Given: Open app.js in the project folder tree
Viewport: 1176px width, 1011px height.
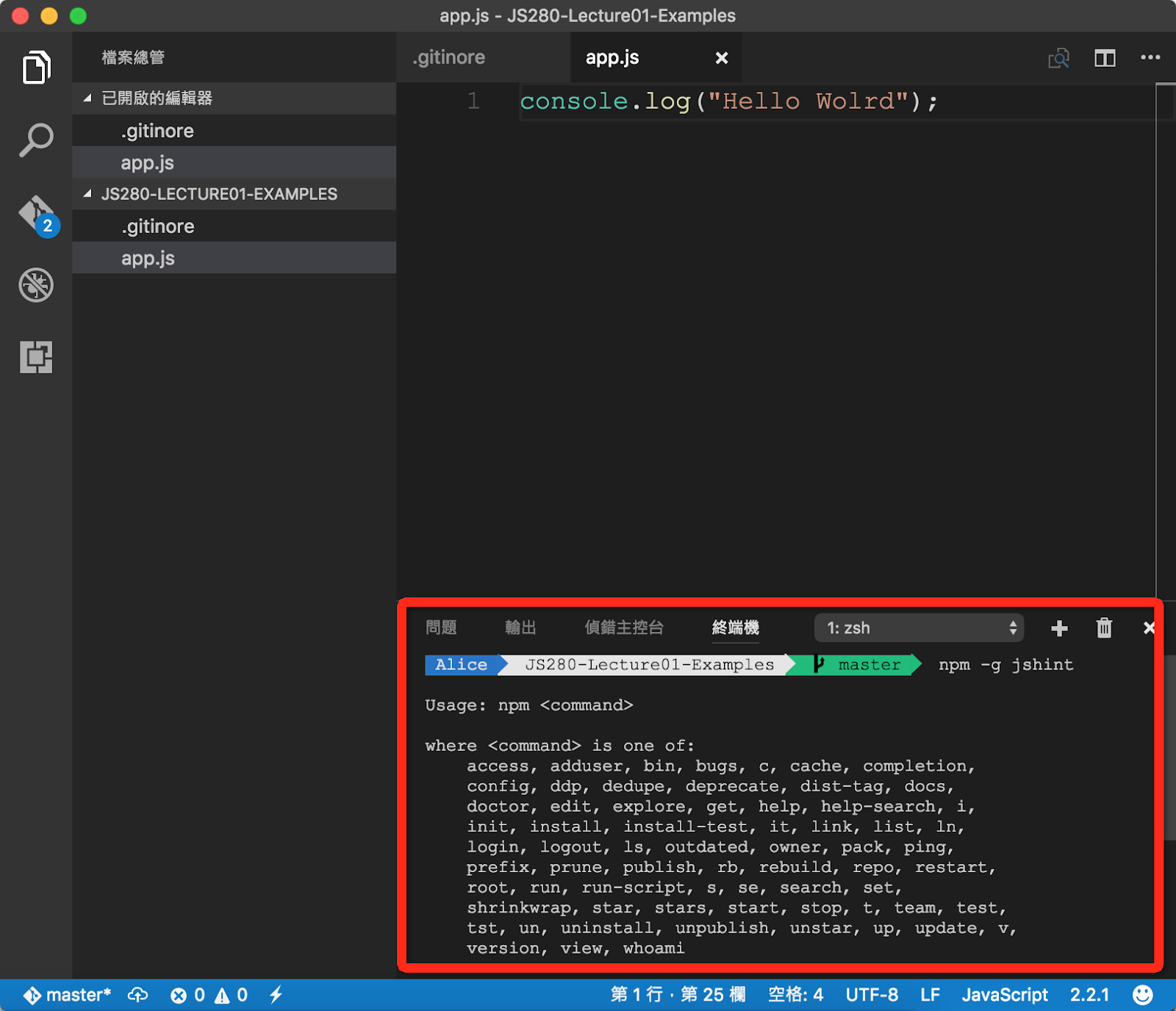Looking at the screenshot, I should coord(234,258).
